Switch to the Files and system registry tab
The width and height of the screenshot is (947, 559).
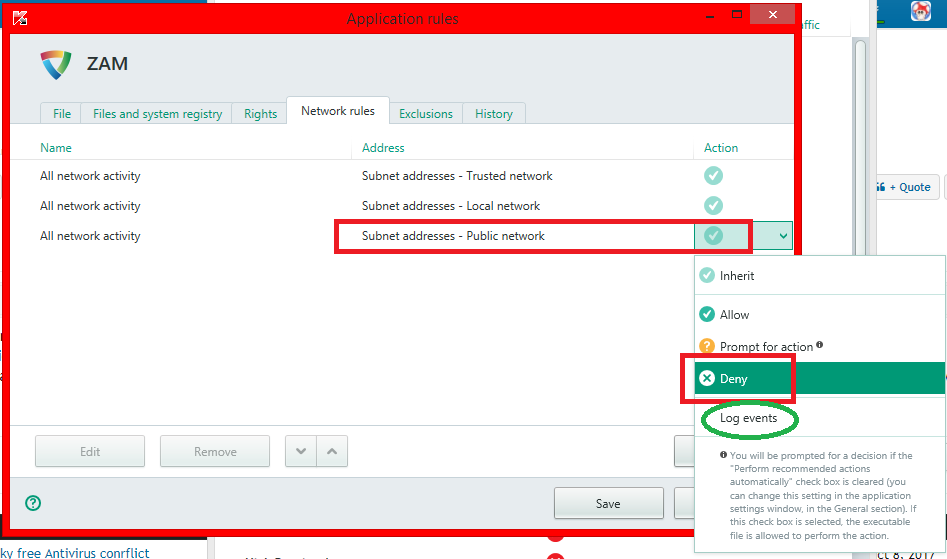pos(157,113)
